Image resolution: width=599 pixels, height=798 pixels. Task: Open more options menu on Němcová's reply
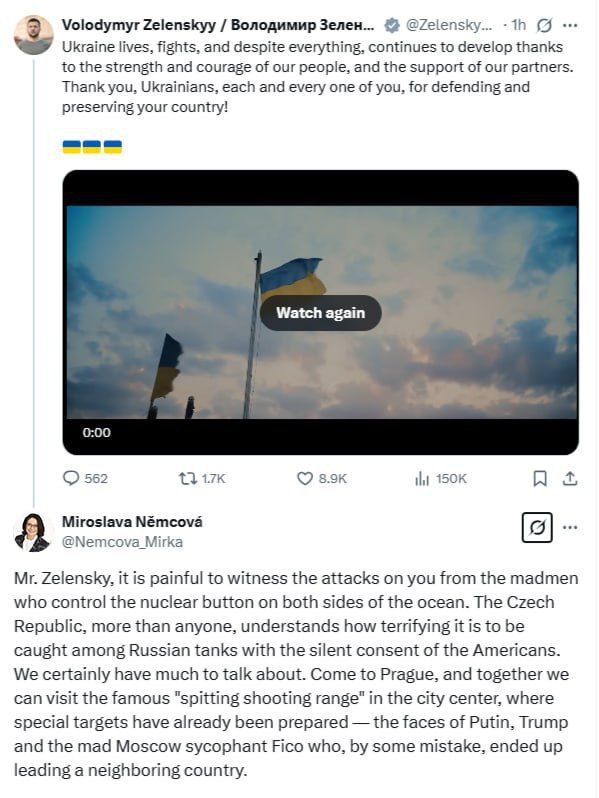point(570,527)
